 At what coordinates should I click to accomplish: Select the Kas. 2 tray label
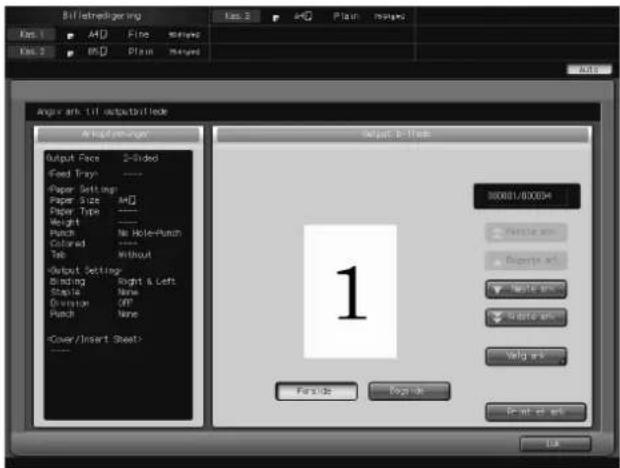pos(31,51)
